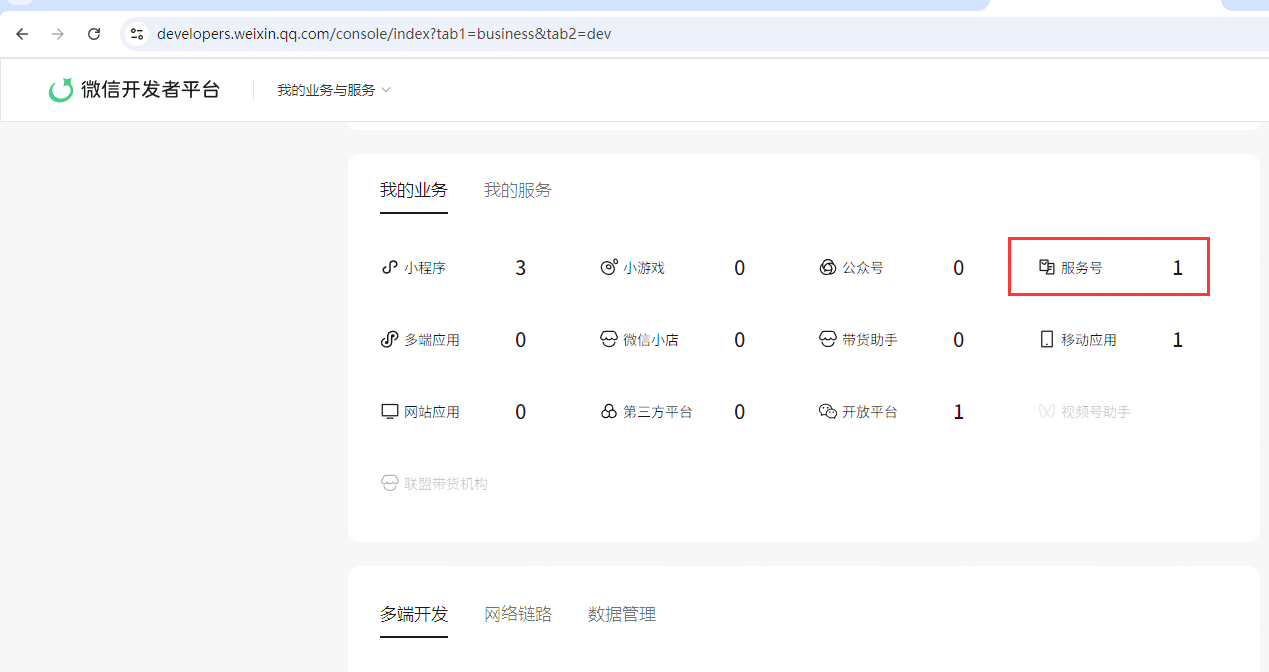Click the 小游戏 mini game icon
The image size is (1269, 672).
click(609, 268)
